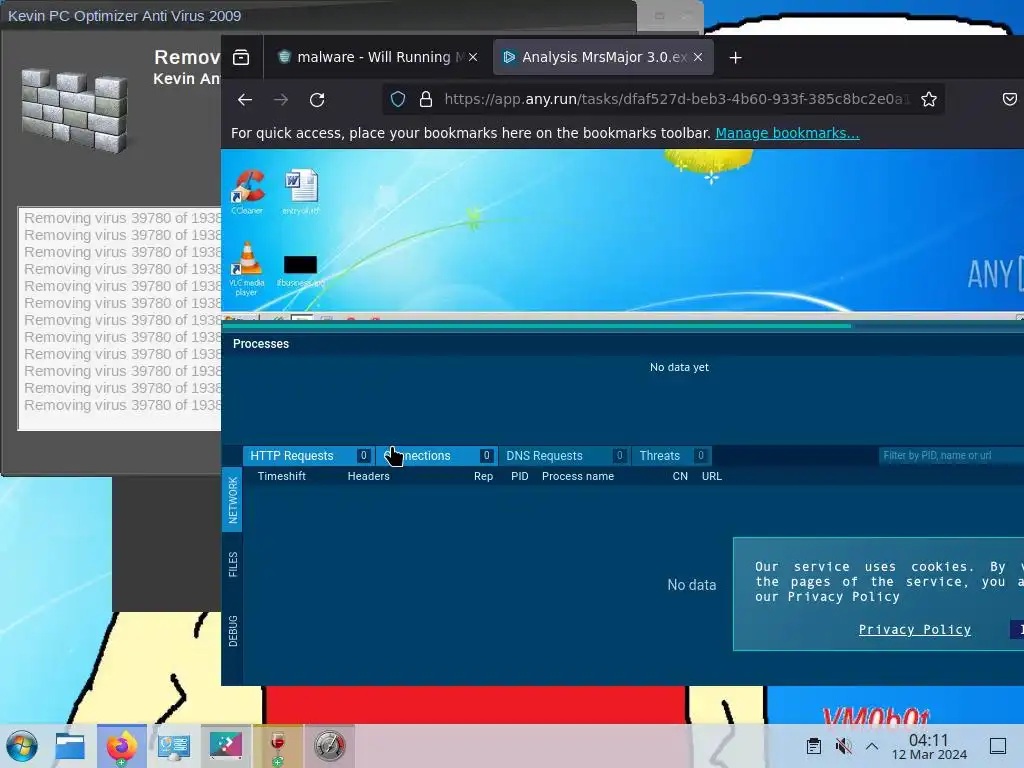Select the Threats tab
This screenshot has height=768, width=1024.
tap(672, 456)
